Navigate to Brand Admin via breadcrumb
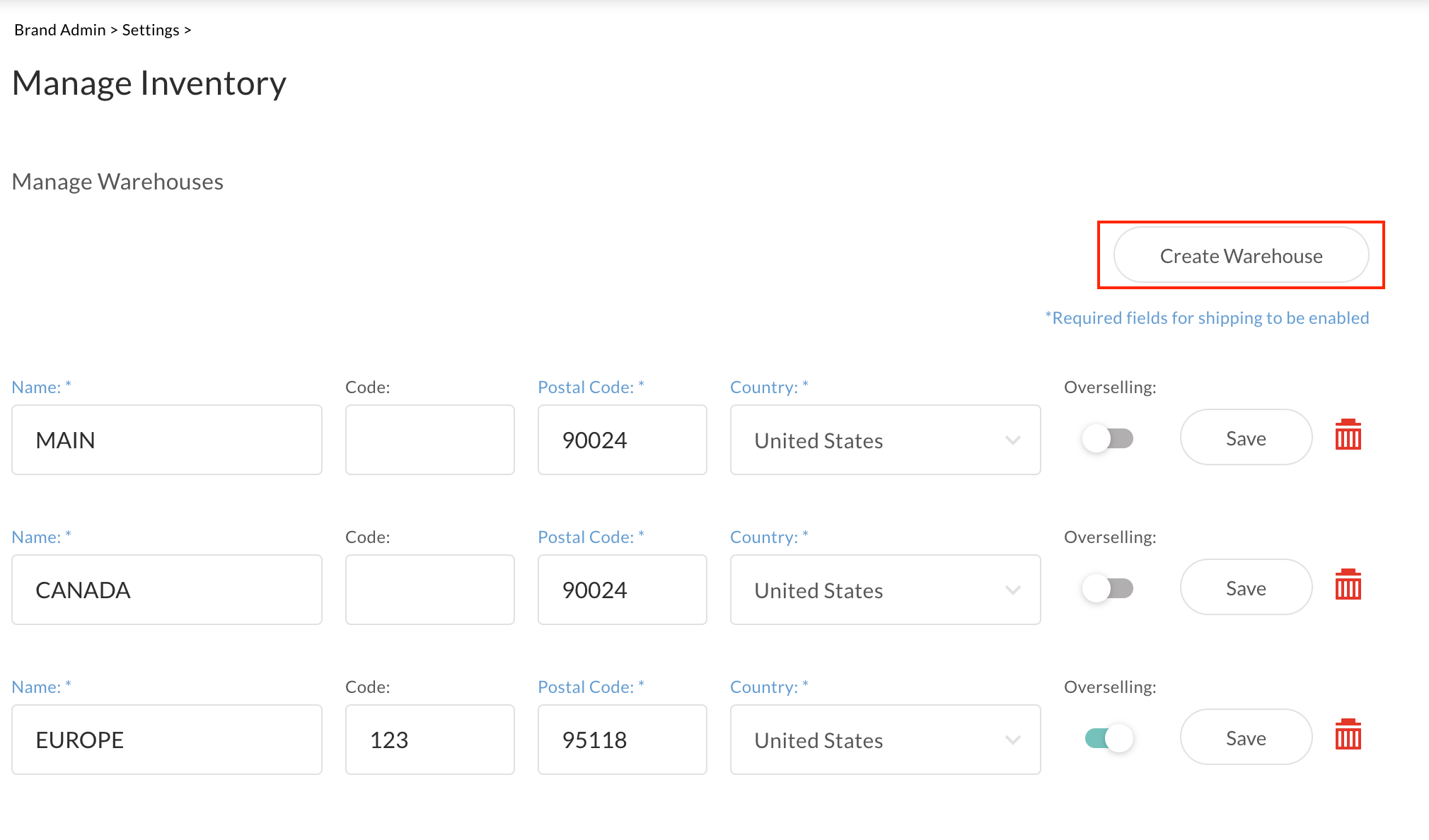 [x=59, y=30]
